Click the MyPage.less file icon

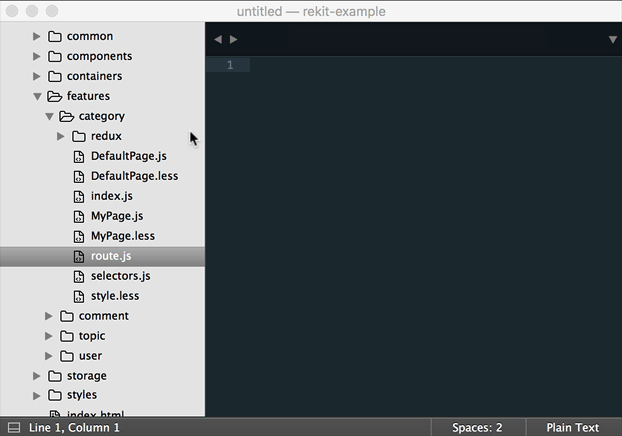coord(79,236)
